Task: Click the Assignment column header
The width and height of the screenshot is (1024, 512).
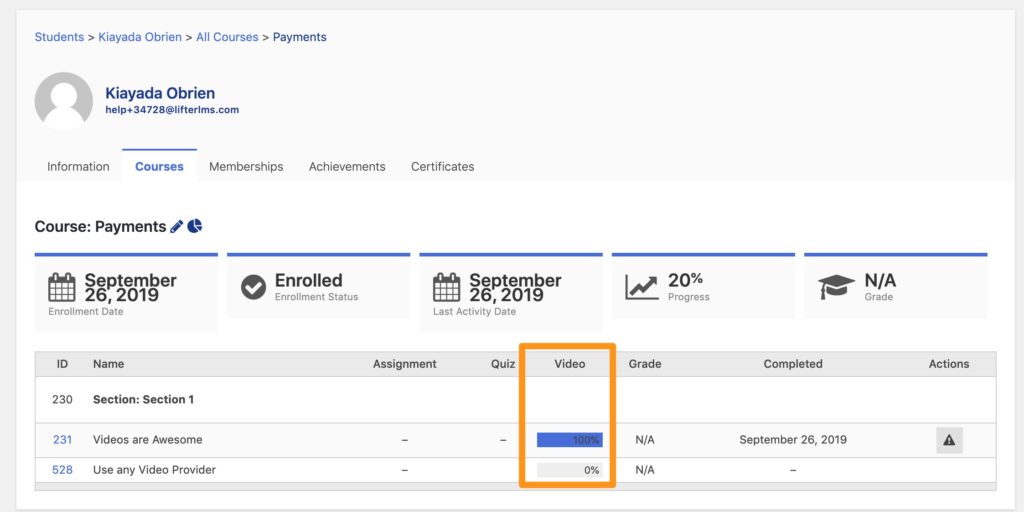Action: click(x=404, y=364)
